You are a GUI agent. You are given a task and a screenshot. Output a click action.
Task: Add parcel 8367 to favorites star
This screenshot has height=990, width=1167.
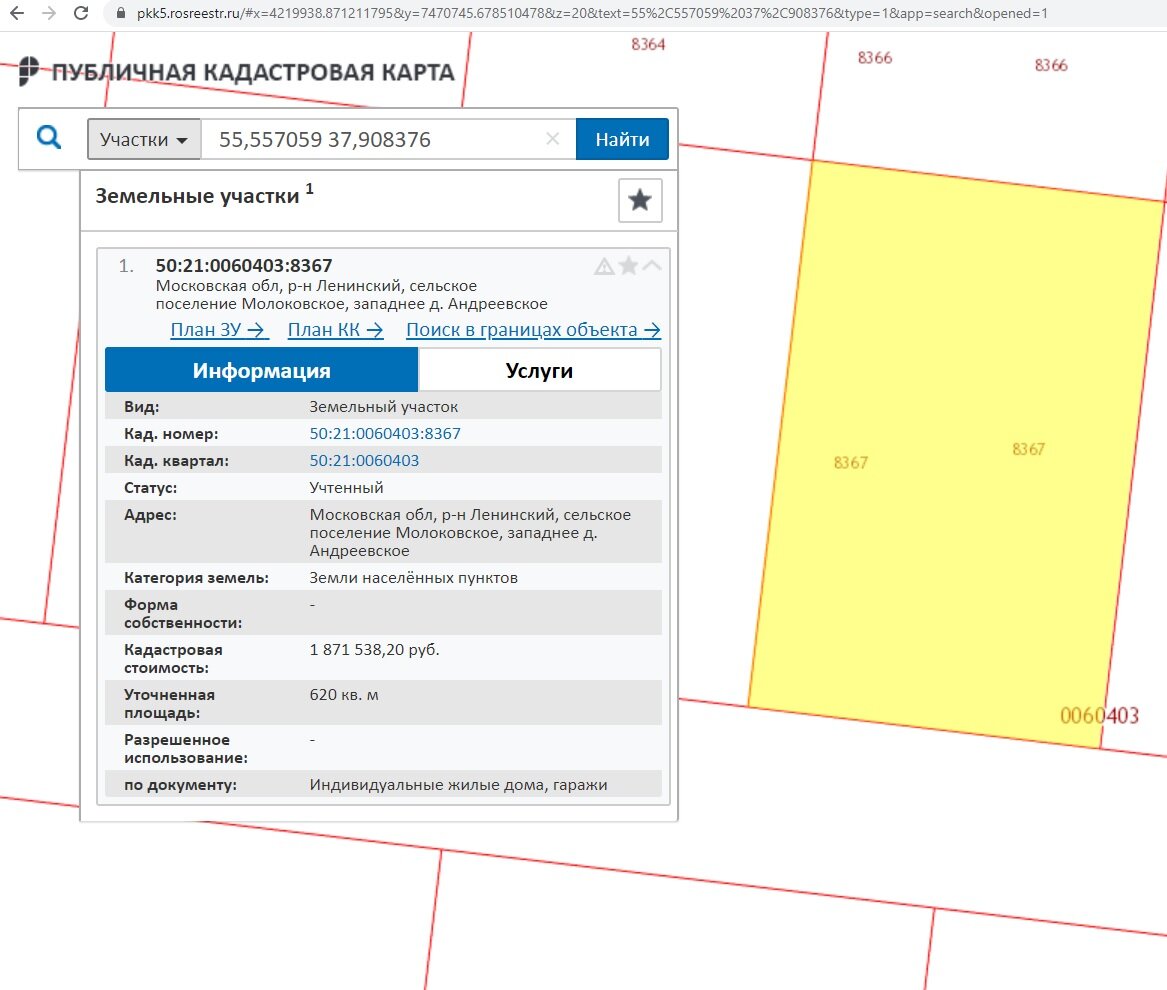[x=629, y=266]
